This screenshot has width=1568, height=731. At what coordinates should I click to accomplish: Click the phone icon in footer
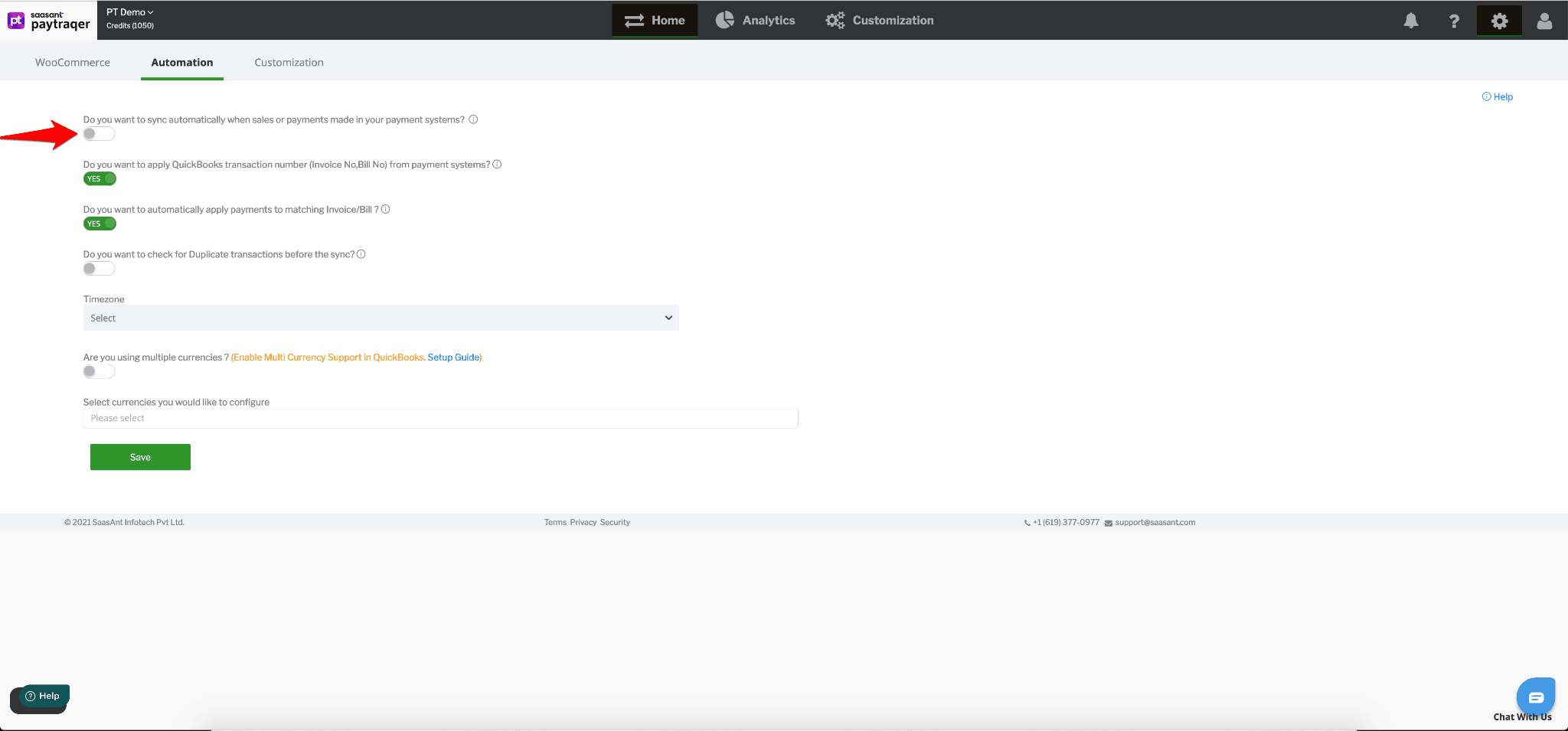pyautogui.click(x=1027, y=523)
